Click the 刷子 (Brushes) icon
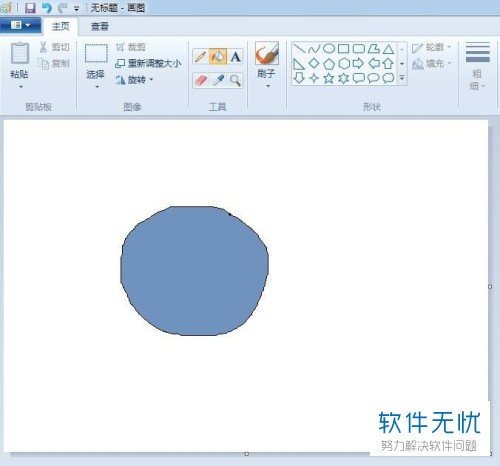This screenshot has height=466, width=500. tap(267, 53)
